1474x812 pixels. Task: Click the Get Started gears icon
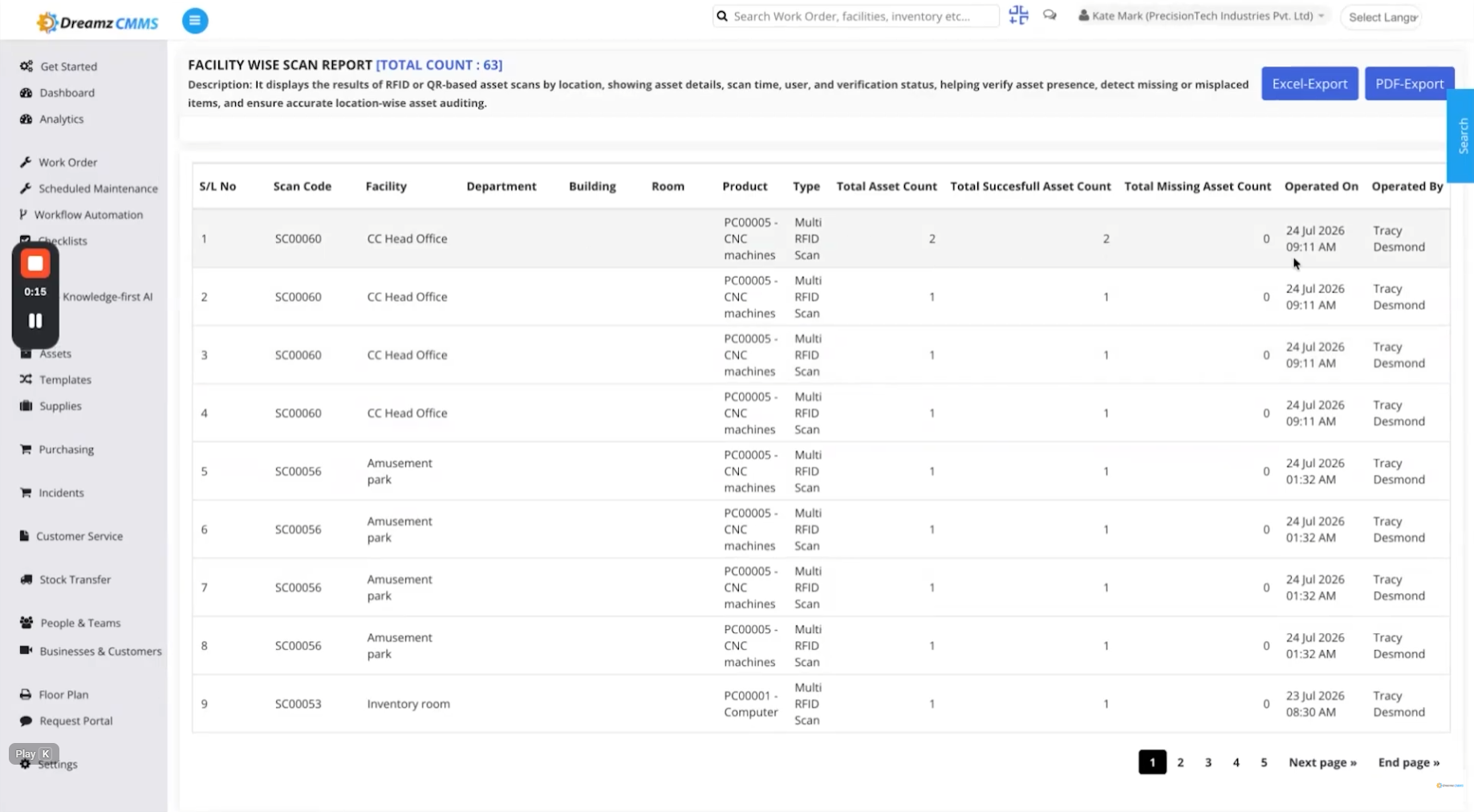26,67
